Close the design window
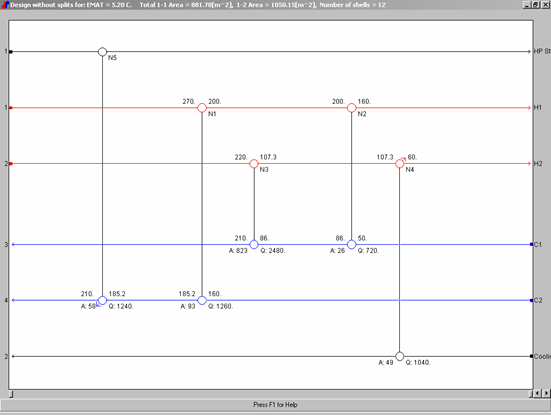 pos(544,5)
